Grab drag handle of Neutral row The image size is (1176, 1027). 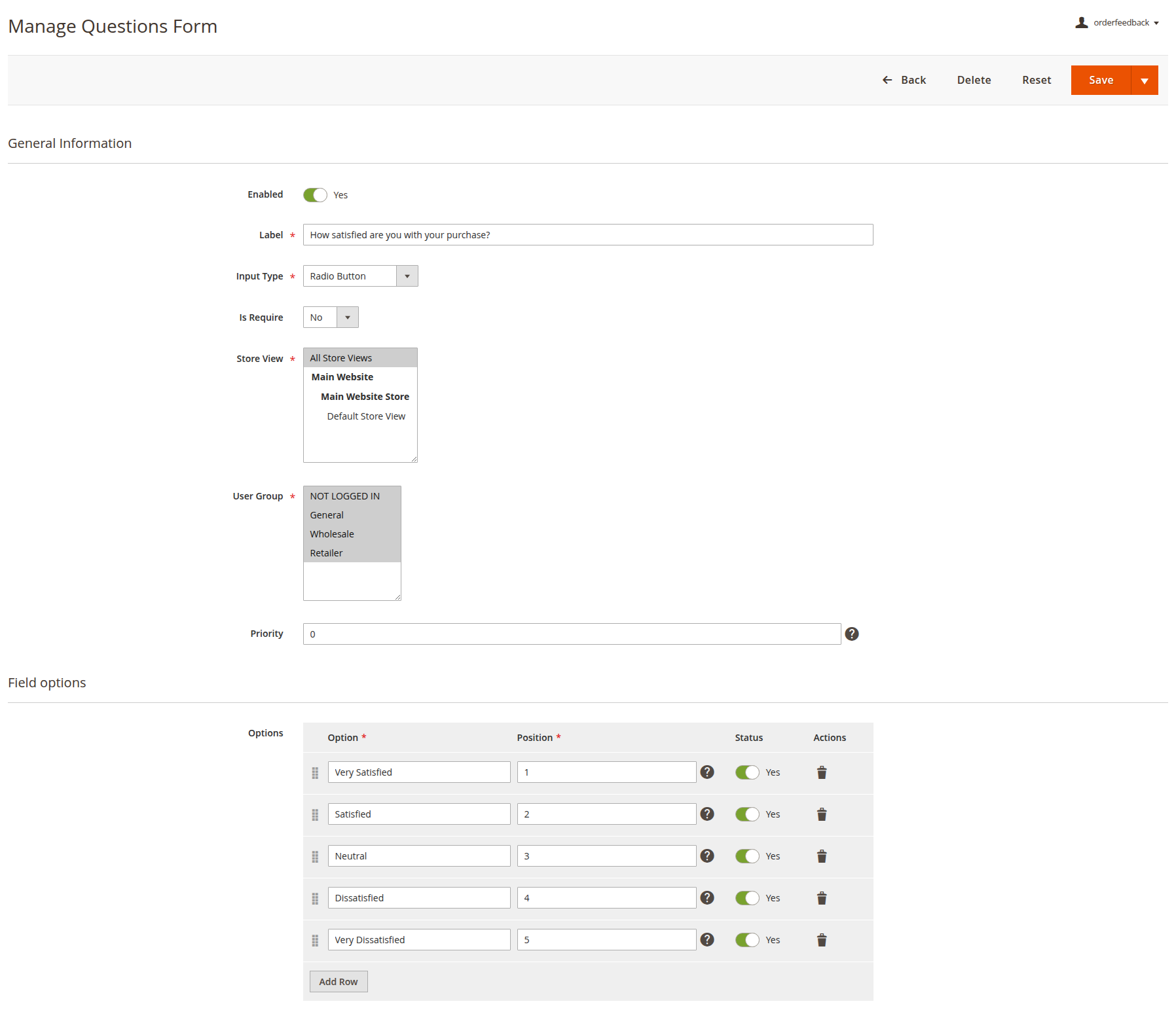(x=315, y=857)
